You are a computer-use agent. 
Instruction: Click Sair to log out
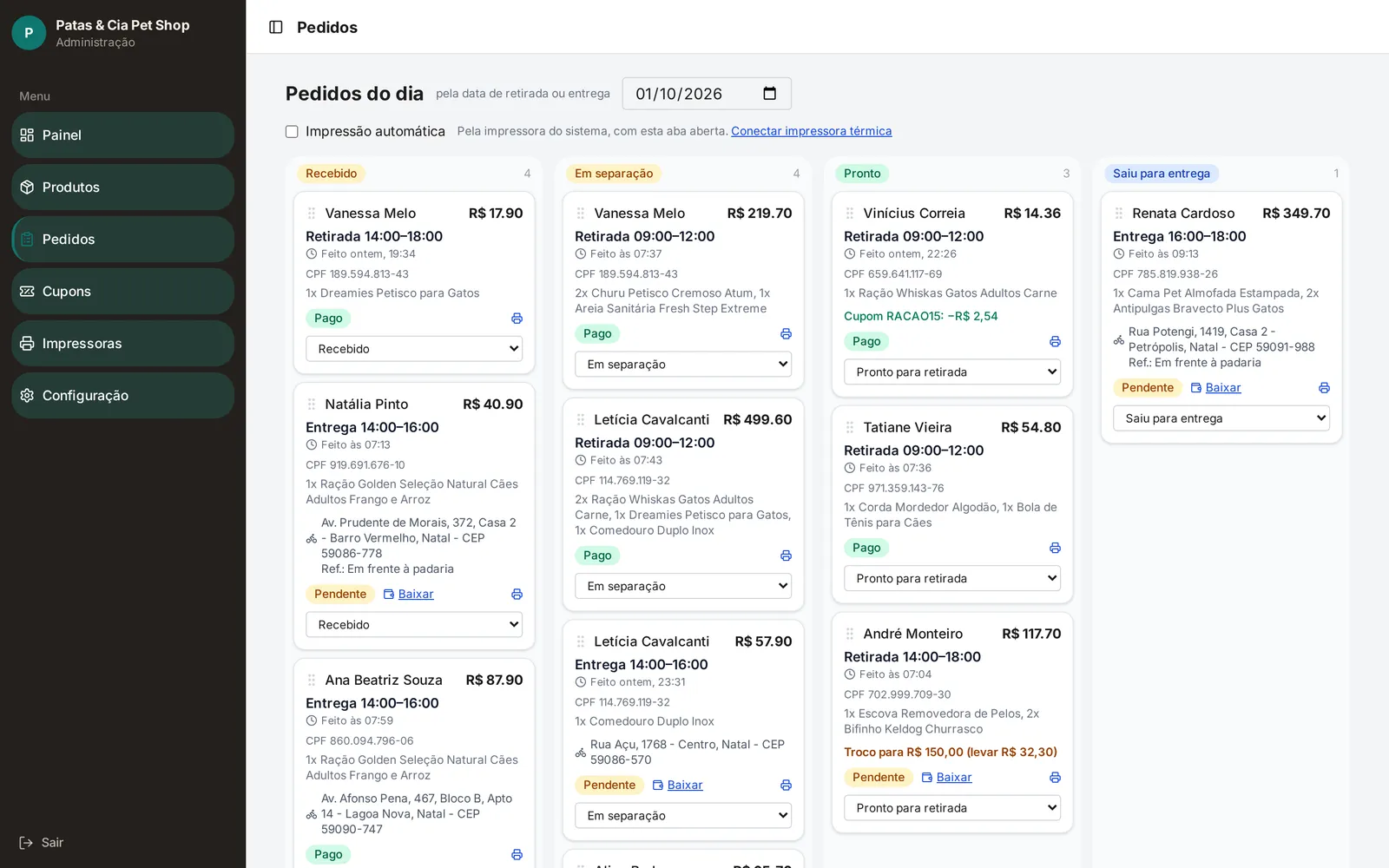(42, 843)
